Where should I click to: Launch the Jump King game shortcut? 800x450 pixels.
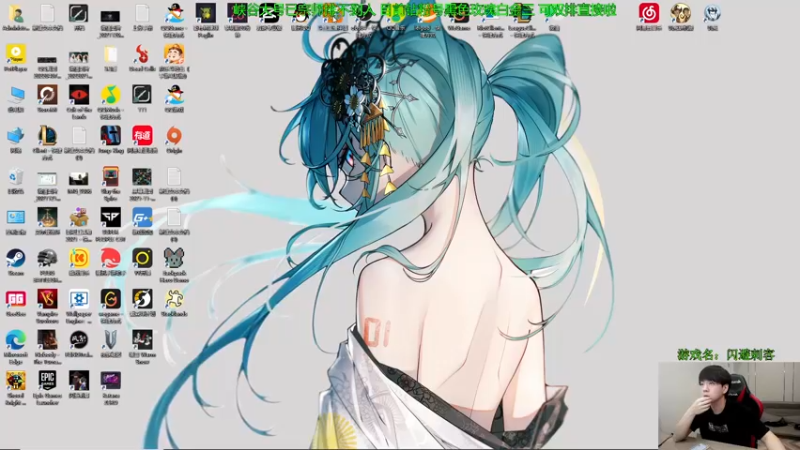pyautogui.click(x=111, y=136)
